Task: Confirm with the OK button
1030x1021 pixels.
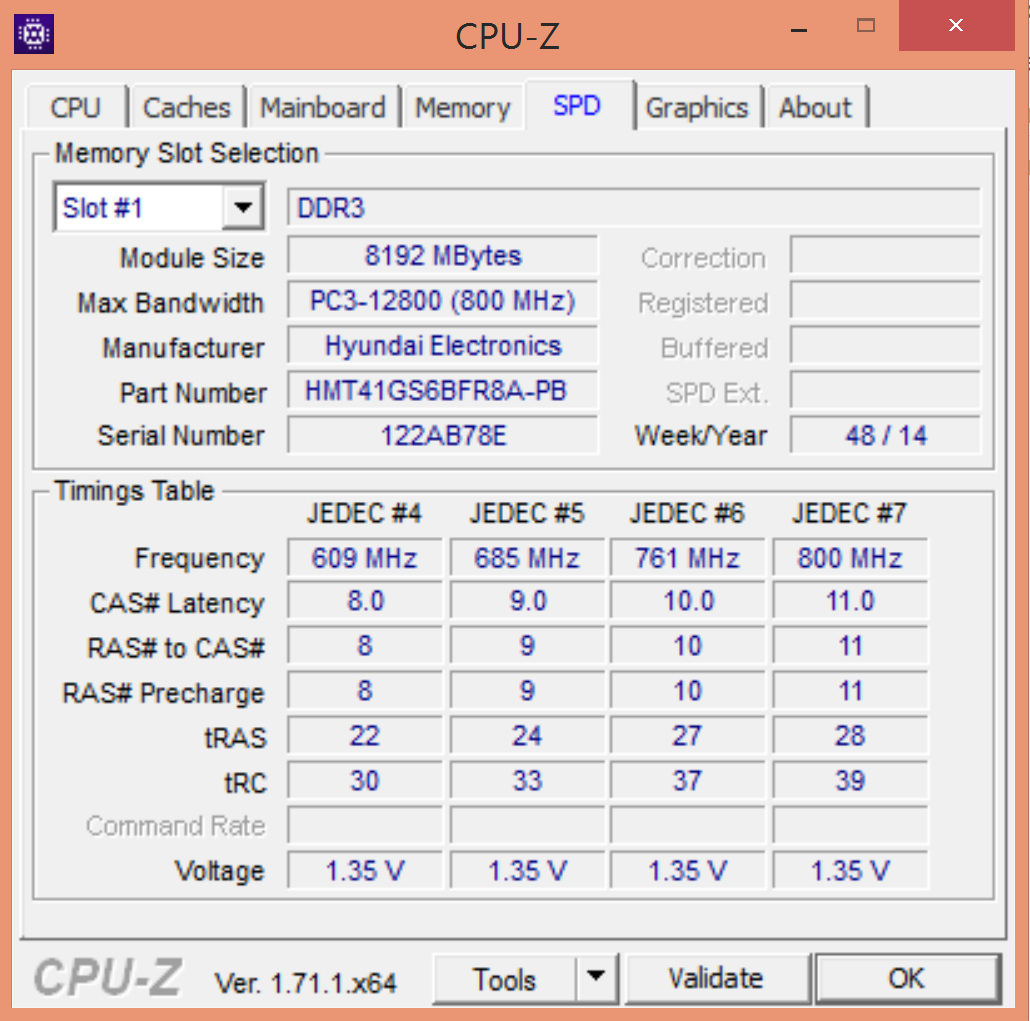Action: (x=907, y=978)
